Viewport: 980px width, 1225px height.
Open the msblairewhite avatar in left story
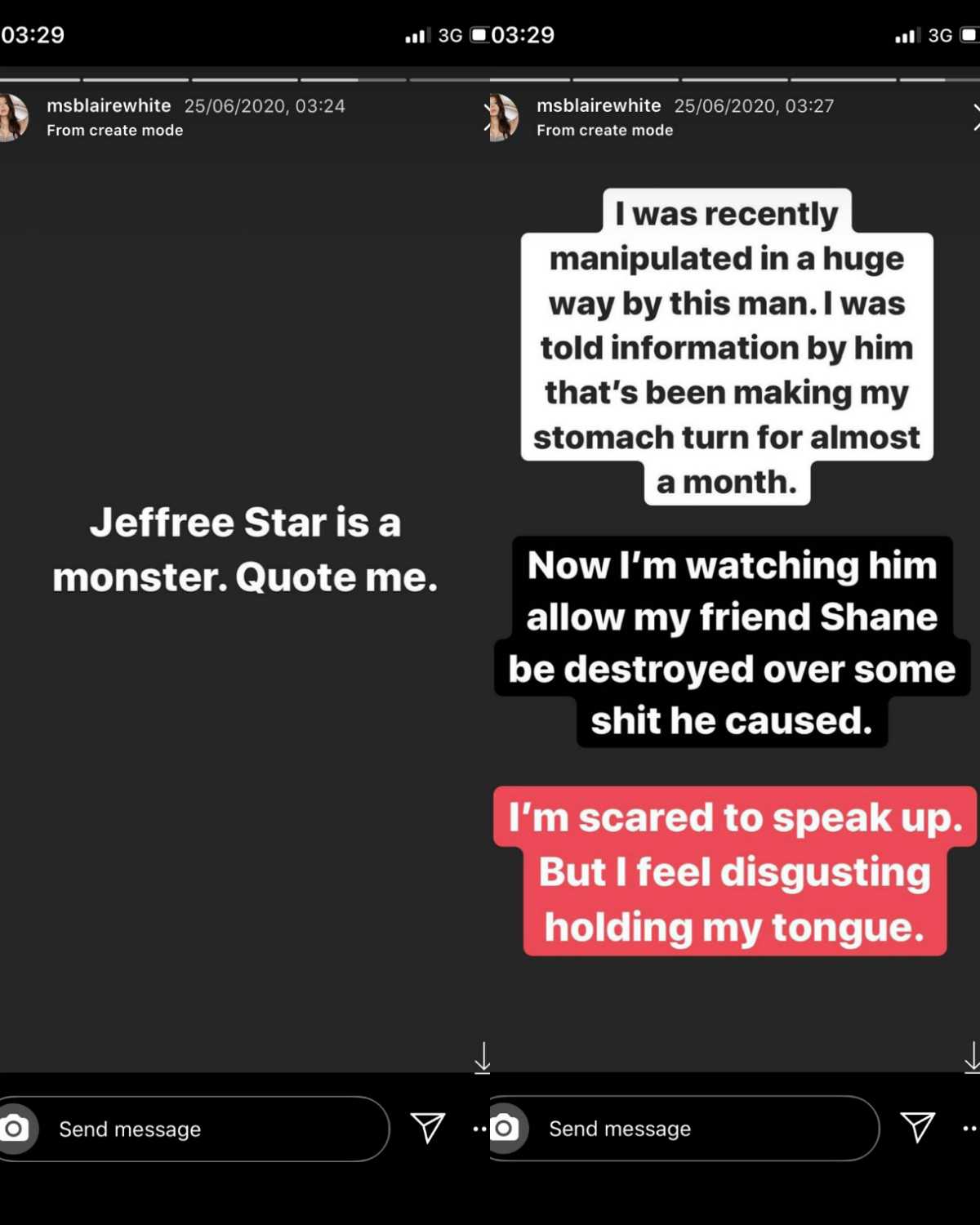12,118
